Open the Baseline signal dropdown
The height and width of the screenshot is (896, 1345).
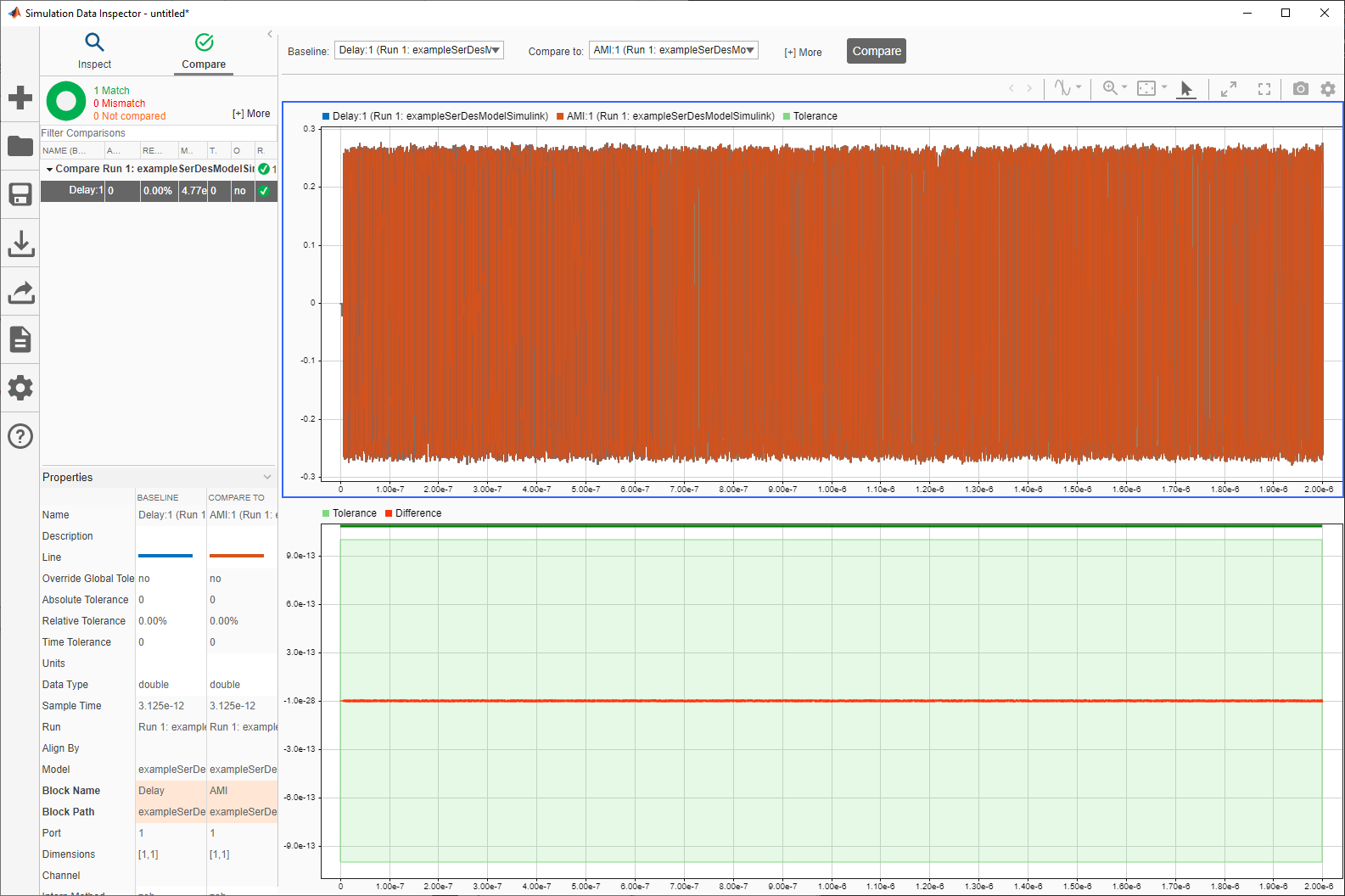pos(419,50)
